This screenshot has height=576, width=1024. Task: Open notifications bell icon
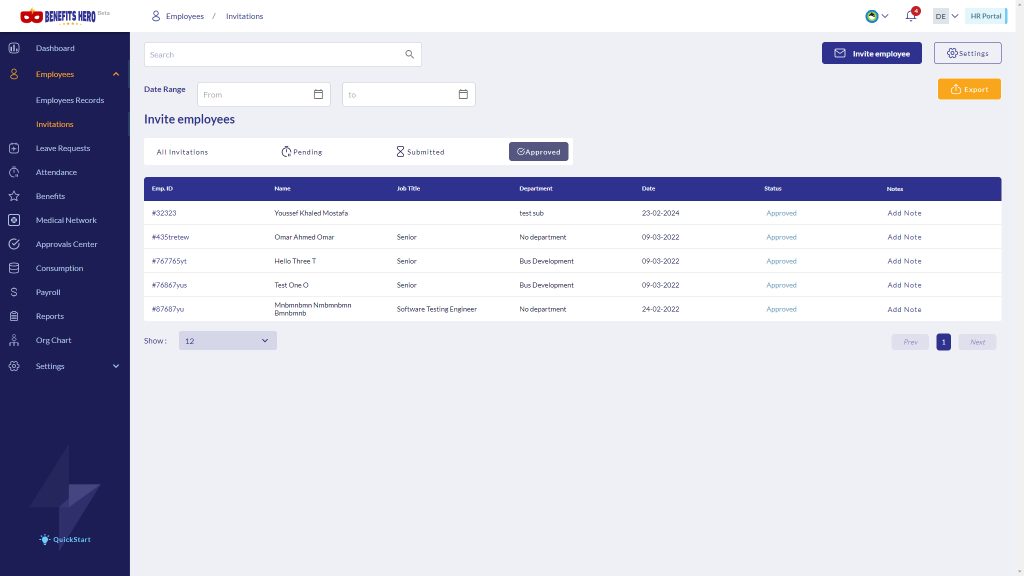911,16
